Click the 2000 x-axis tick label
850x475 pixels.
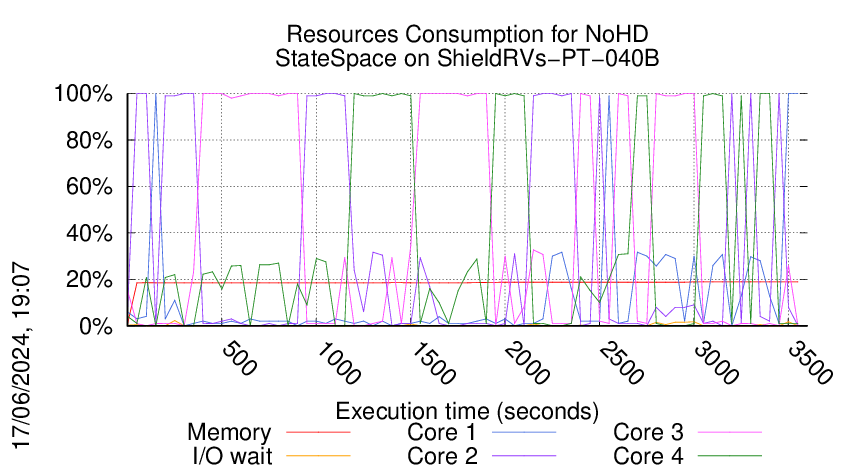[x=526, y=363]
